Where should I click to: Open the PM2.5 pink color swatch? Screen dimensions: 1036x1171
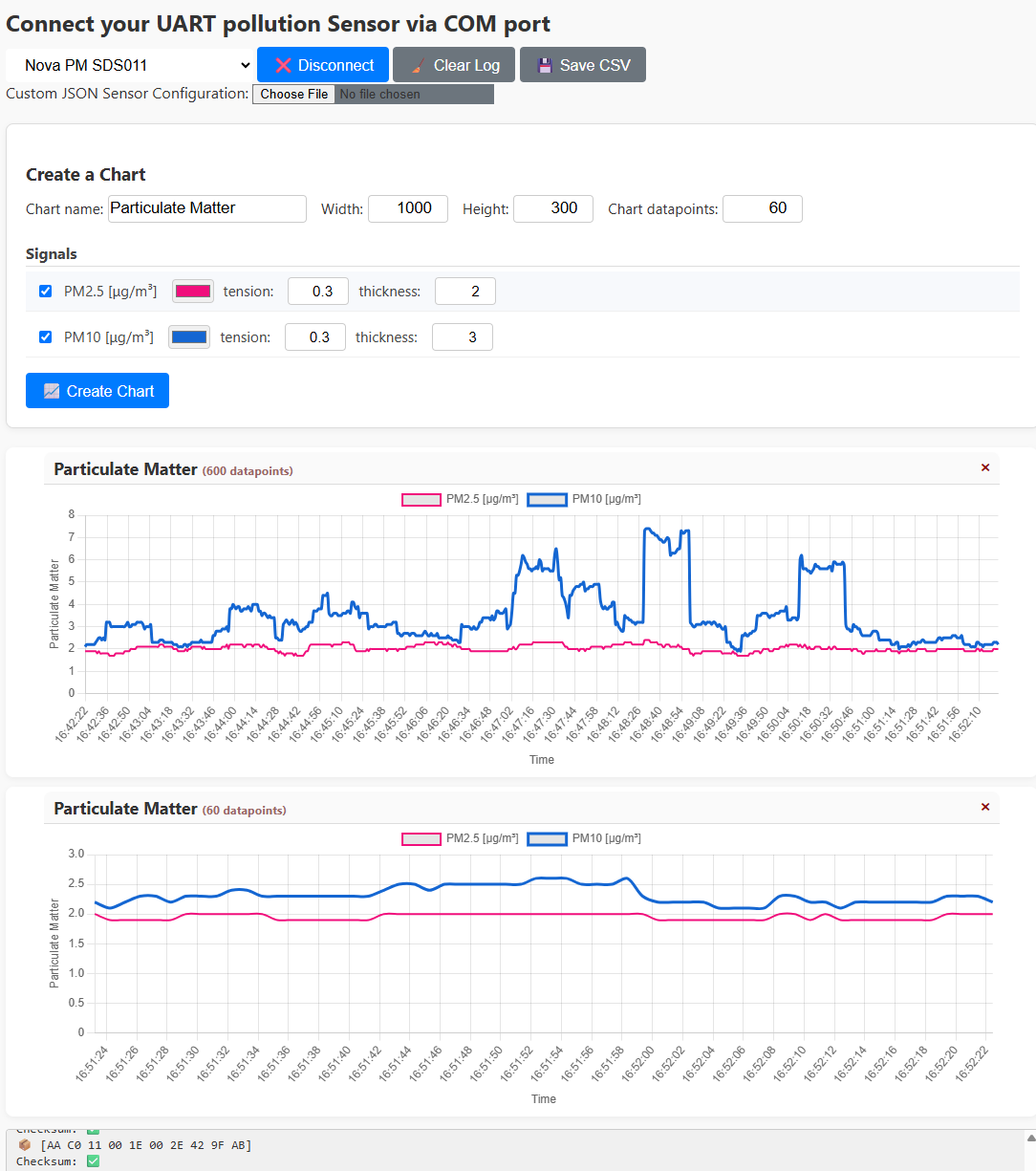(192, 291)
